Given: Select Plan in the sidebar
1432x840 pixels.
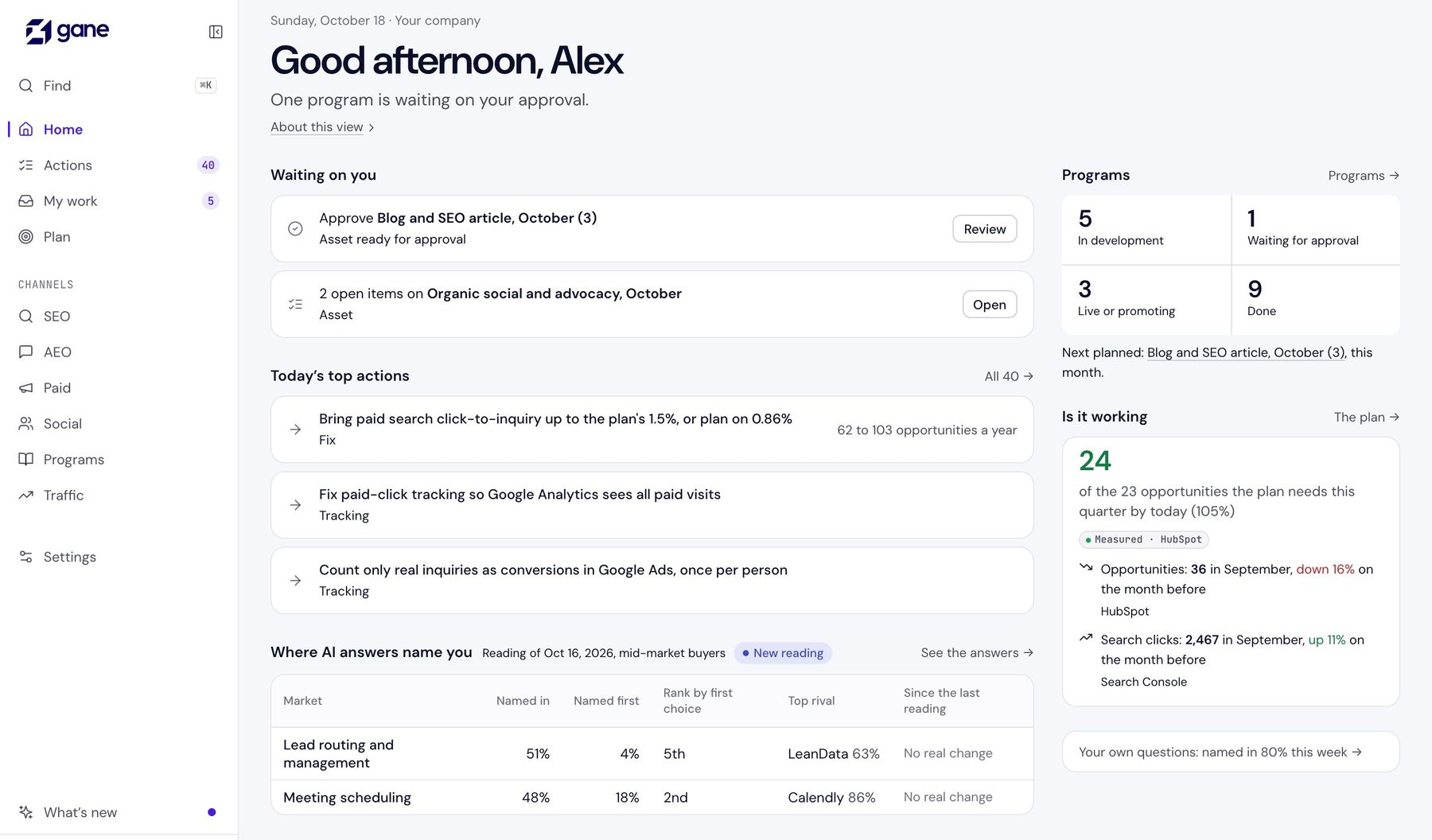Looking at the screenshot, I should tap(118, 237).
